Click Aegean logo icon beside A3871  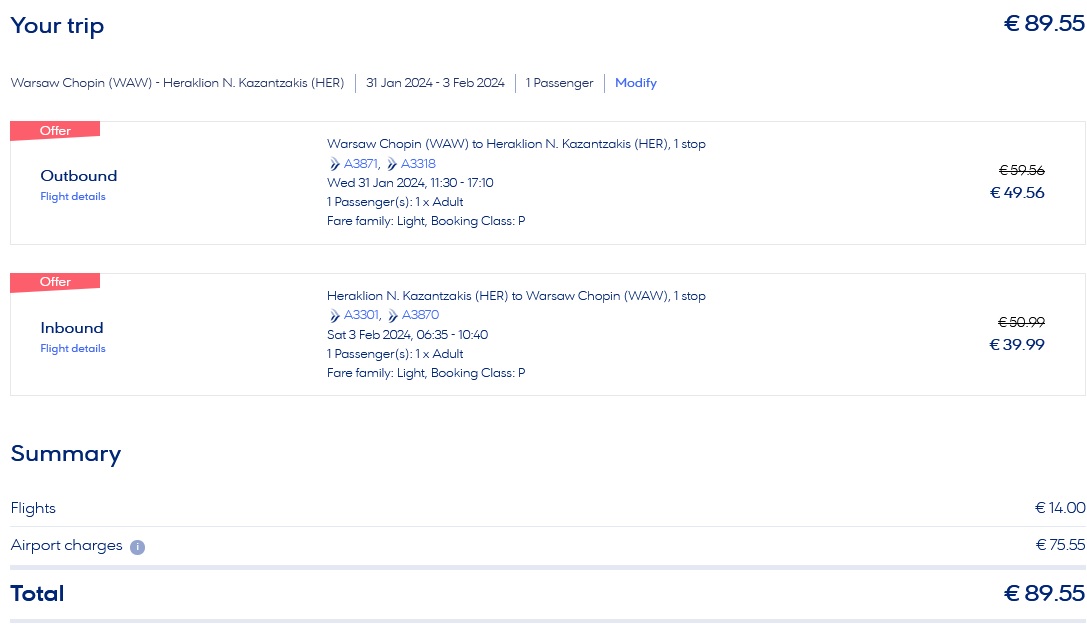pos(334,164)
